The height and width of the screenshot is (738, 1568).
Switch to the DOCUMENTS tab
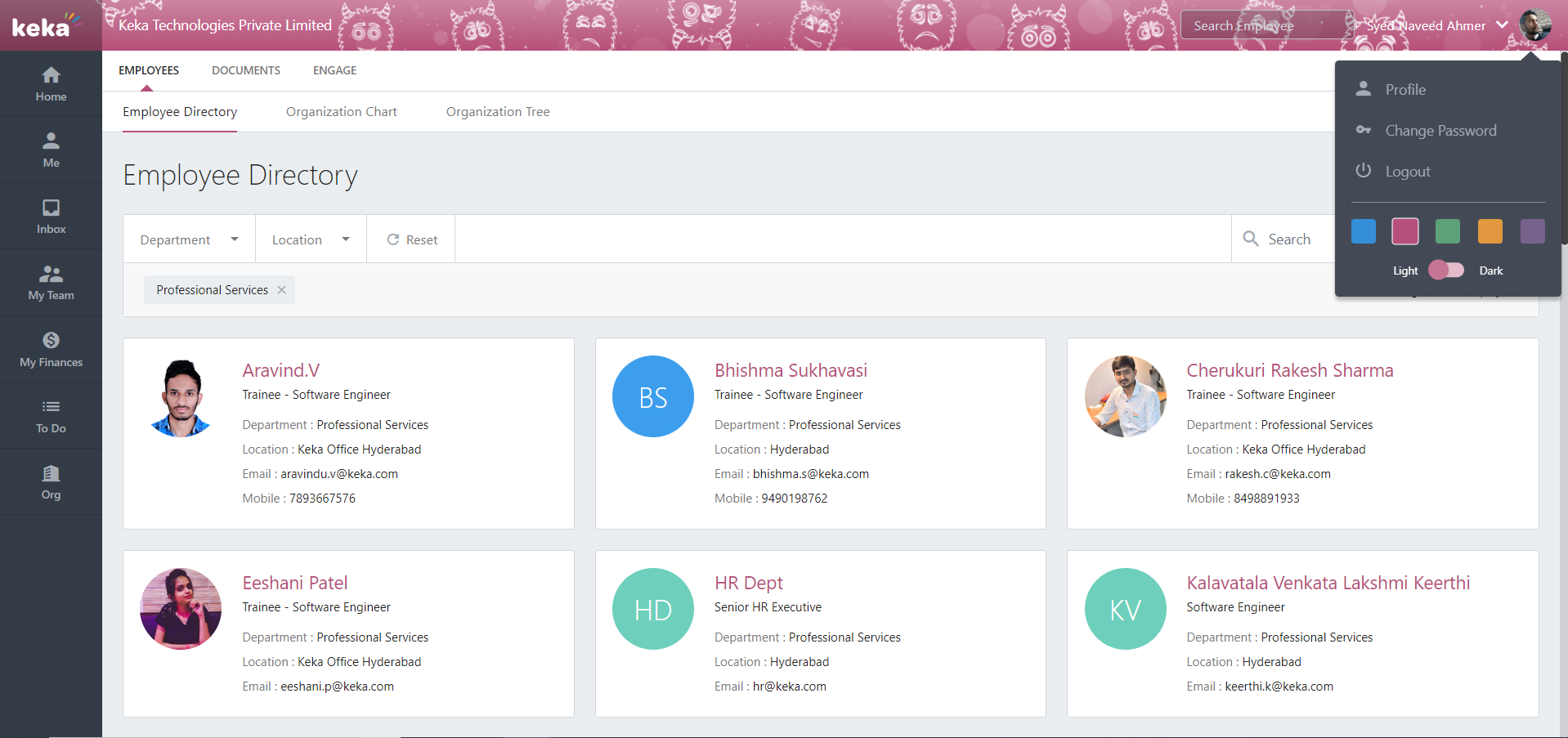click(x=246, y=70)
